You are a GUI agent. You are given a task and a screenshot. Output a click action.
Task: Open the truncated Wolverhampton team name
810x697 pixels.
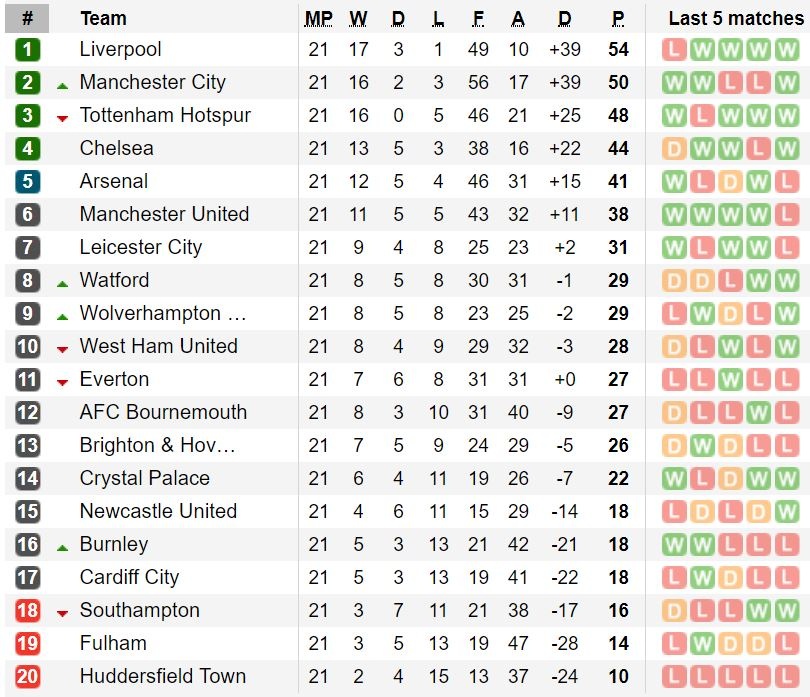163,313
